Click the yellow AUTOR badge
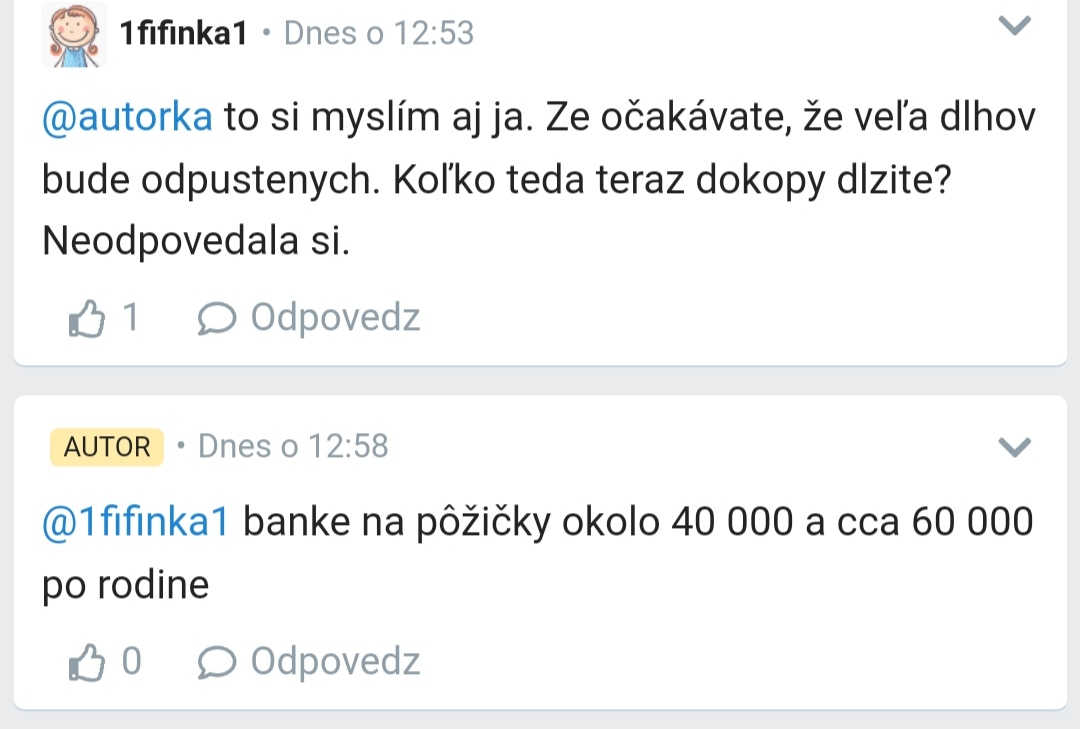Screen dimensions: 1080x729 [x=107, y=447]
